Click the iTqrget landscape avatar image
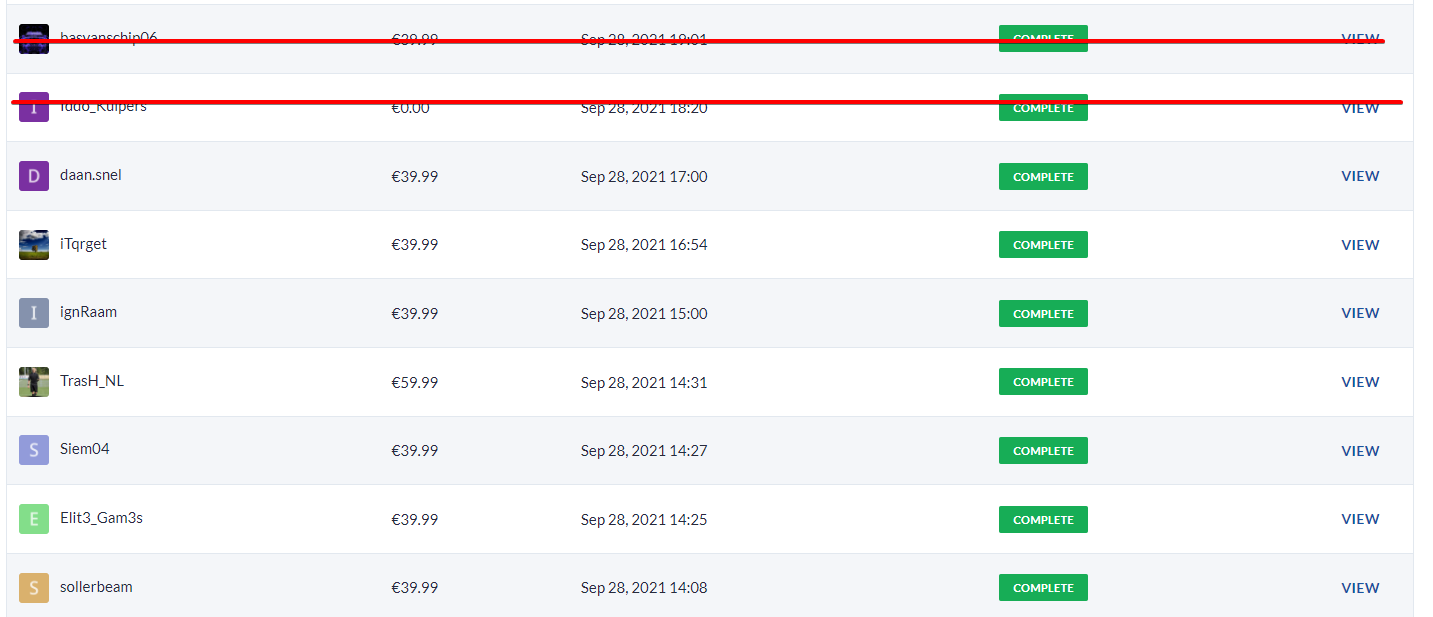1433x617 pixels. [x=34, y=245]
